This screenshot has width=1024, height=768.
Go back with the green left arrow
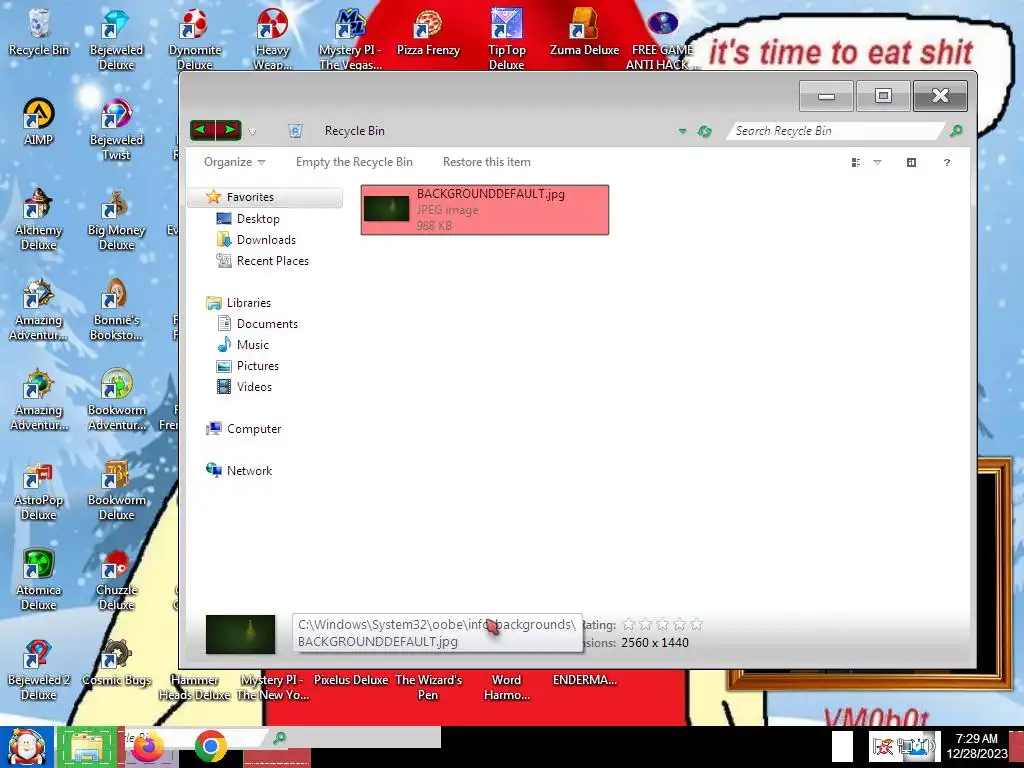click(202, 131)
